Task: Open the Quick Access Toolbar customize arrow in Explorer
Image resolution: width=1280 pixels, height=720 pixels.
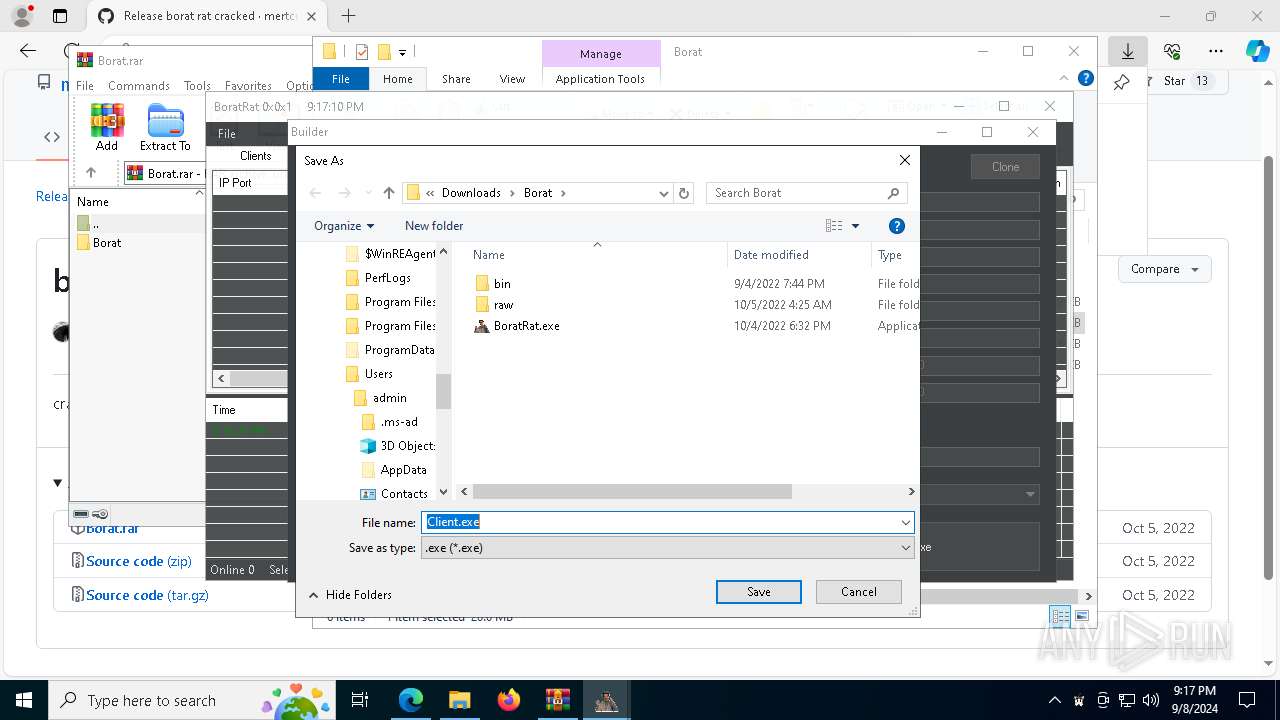Action: [402, 52]
